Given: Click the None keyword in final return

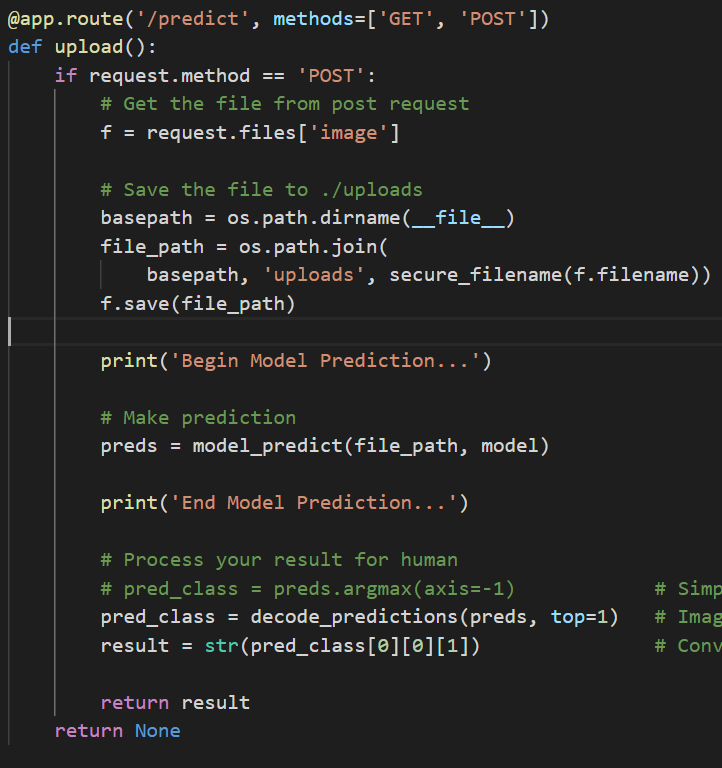Looking at the screenshot, I should (x=158, y=731).
